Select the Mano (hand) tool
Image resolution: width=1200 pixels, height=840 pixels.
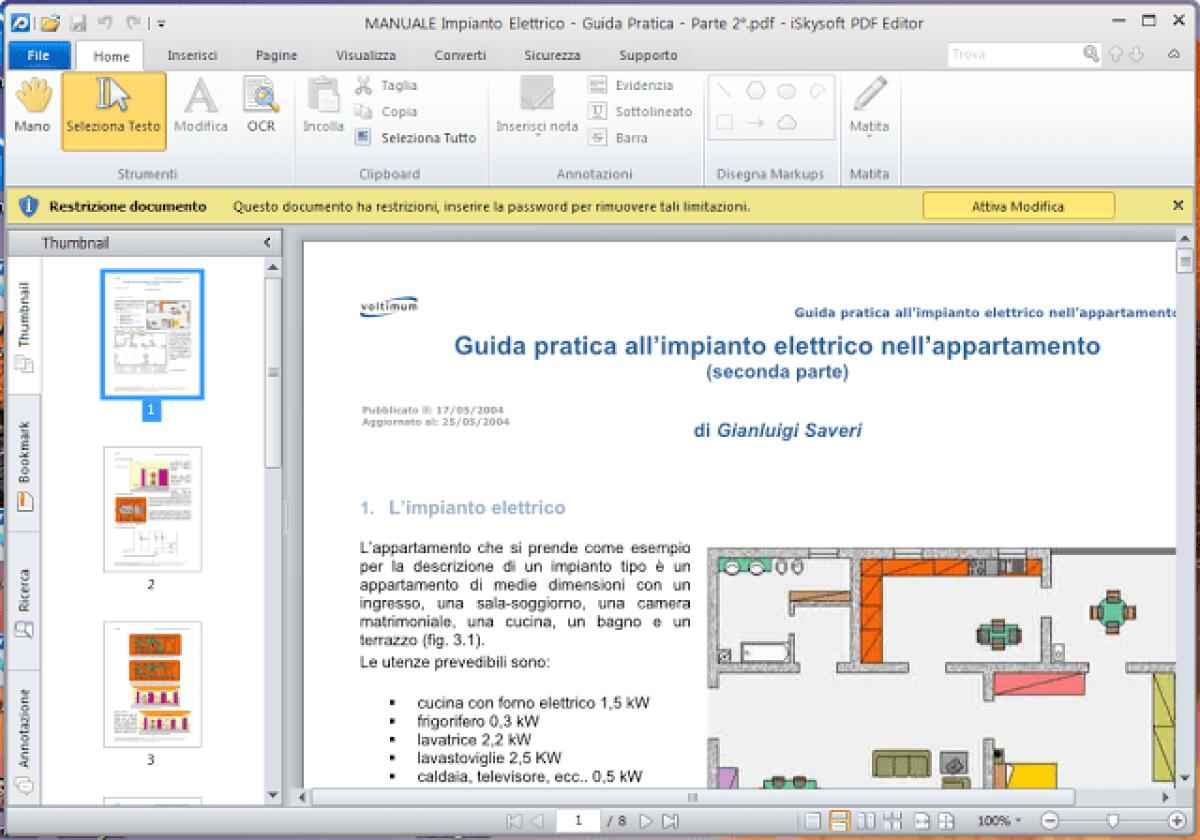(32, 105)
